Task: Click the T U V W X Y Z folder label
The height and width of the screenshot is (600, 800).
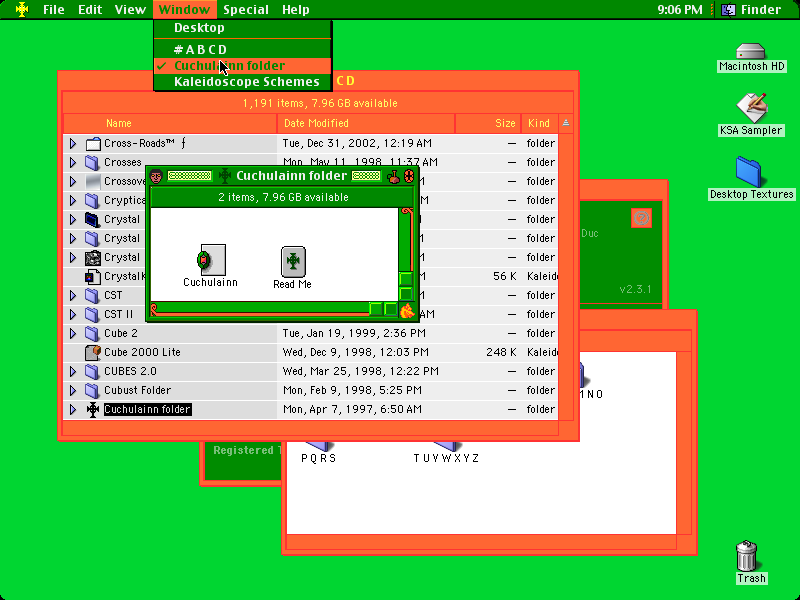Action: tap(446, 458)
